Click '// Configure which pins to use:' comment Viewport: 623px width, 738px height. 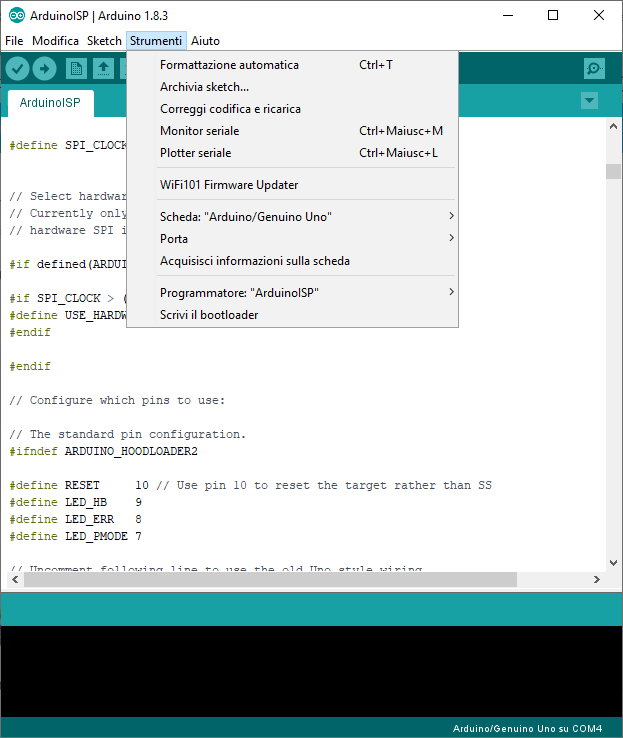(117, 401)
